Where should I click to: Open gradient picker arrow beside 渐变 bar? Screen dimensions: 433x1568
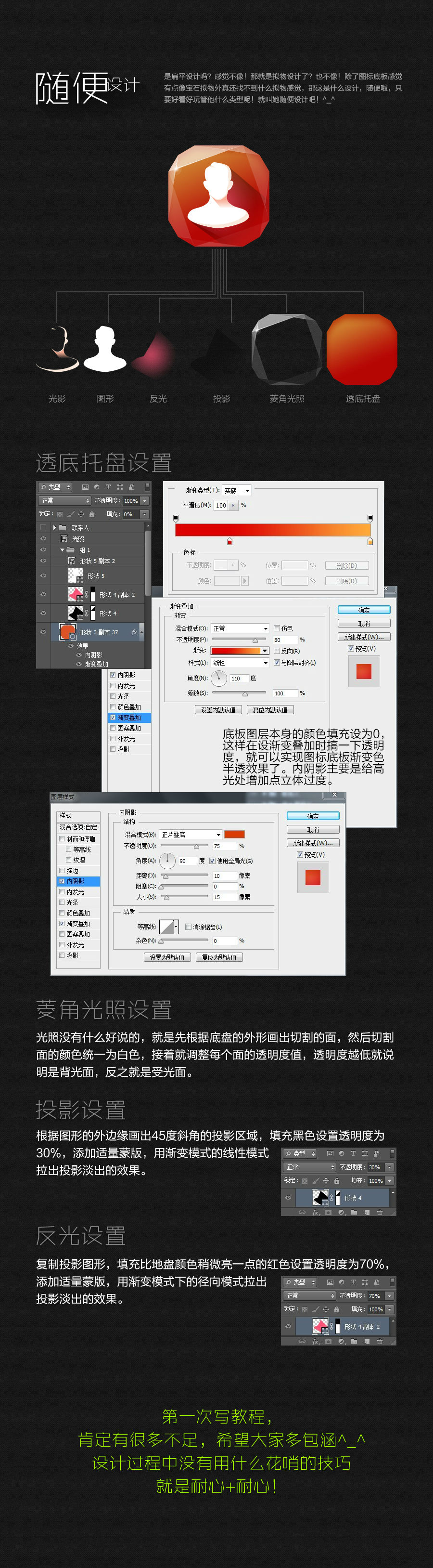[265, 651]
